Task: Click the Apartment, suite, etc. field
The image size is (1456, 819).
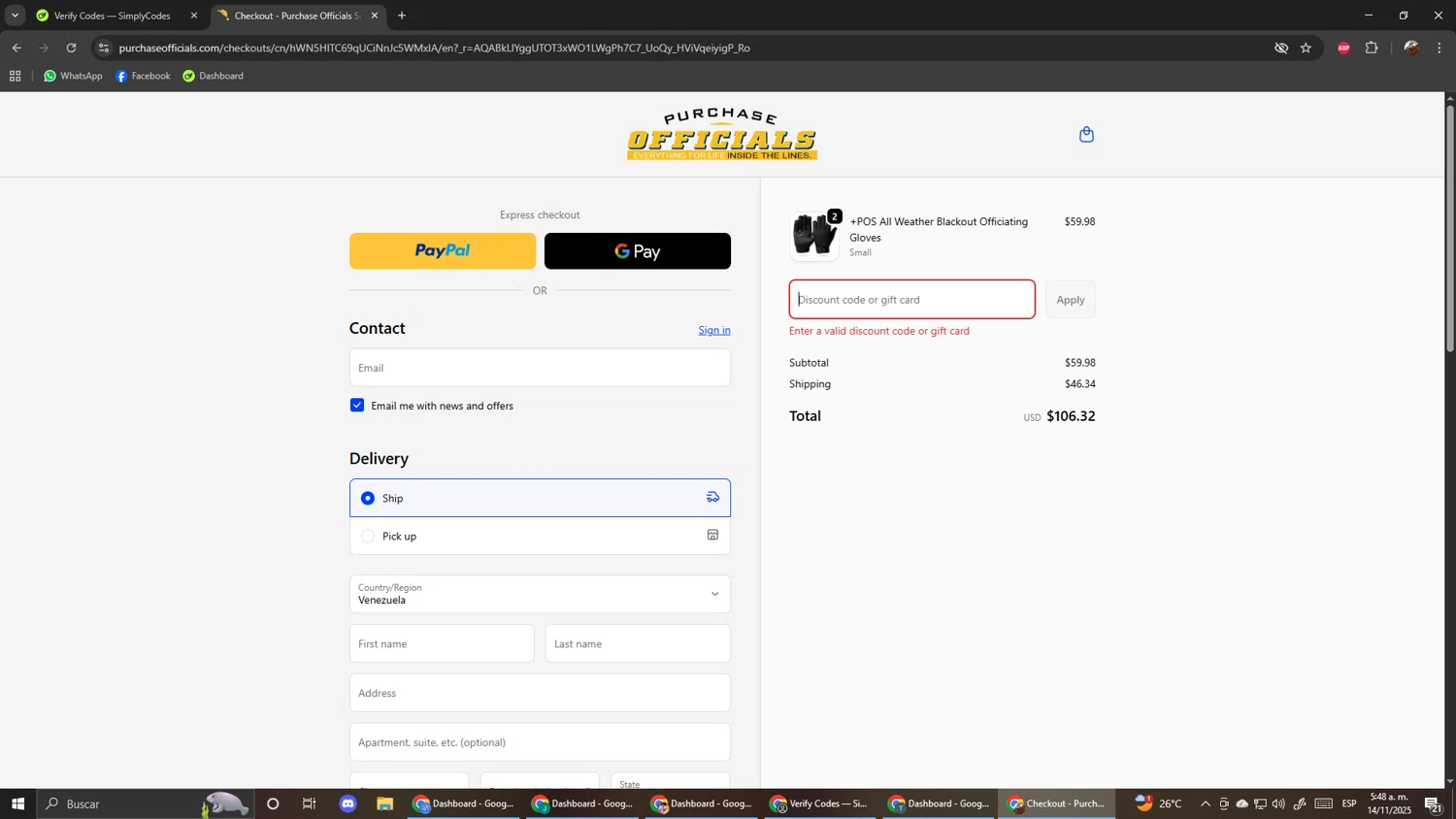Action: 540,742
